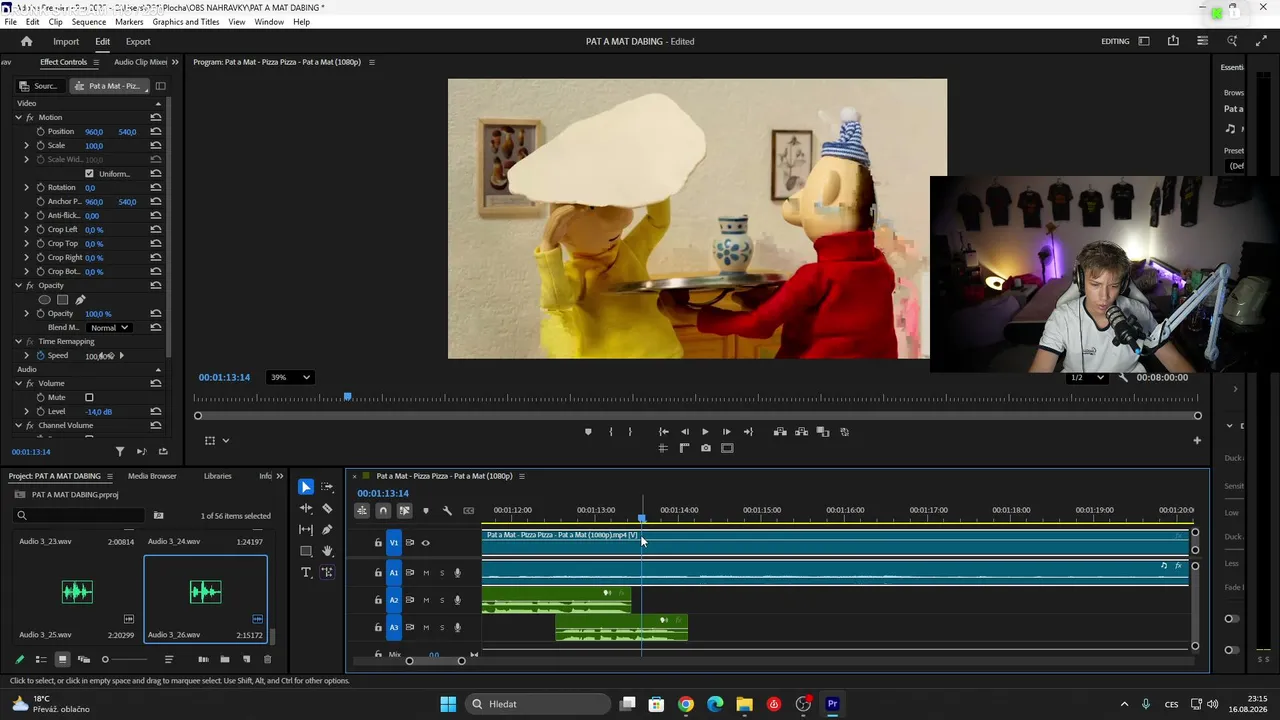
Task: Toggle lock on track A3
Action: coord(378,628)
